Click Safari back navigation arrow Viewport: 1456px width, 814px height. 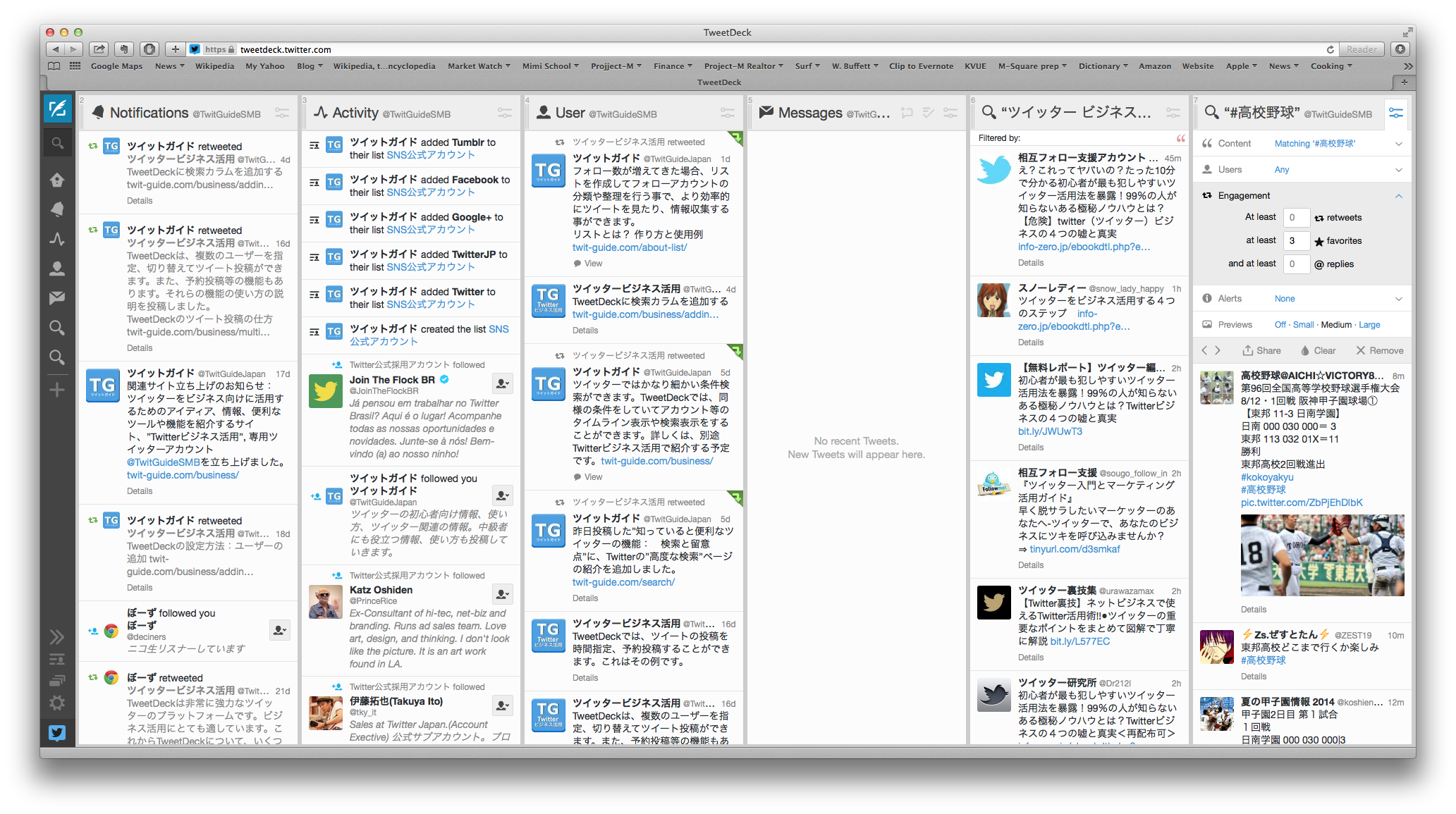point(56,49)
